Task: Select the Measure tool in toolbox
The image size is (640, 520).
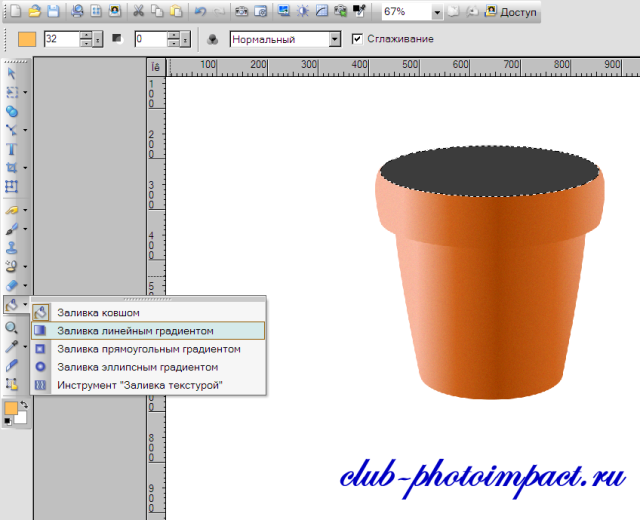Action: 11,365
